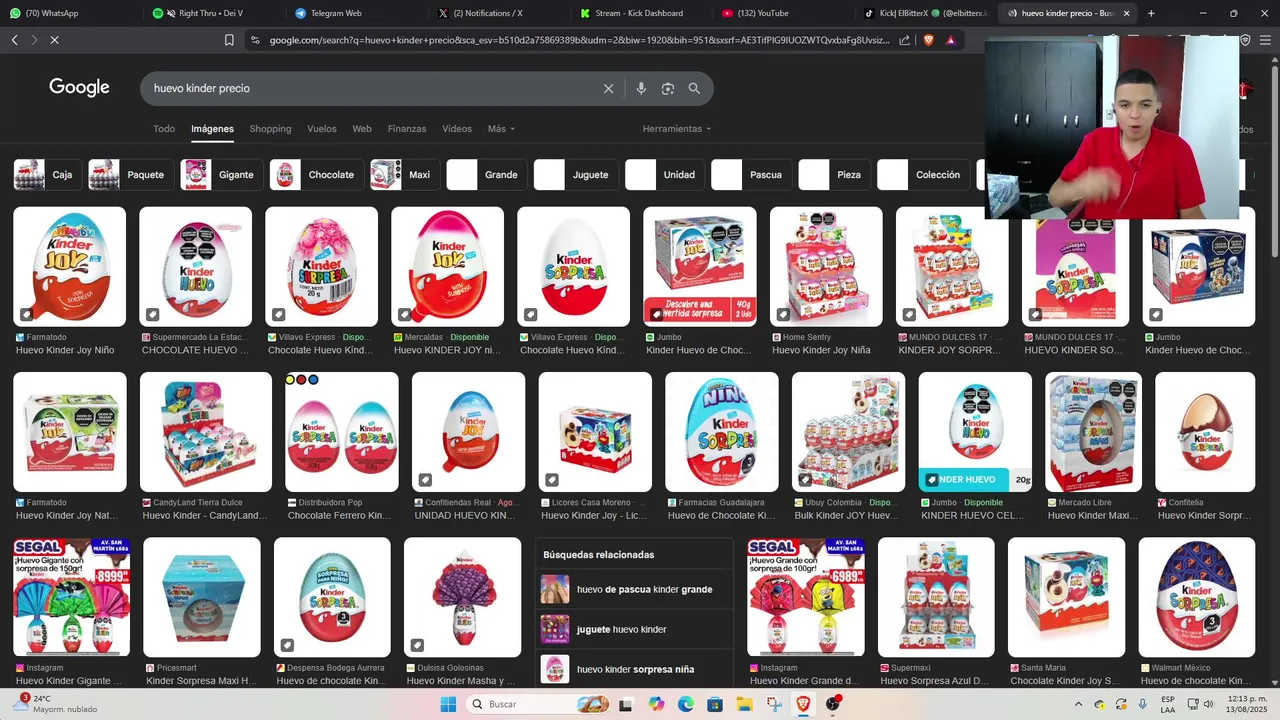Click the Google logo
Image resolution: width=1280 pixels, height=720 pixels.
coord(79,88)
